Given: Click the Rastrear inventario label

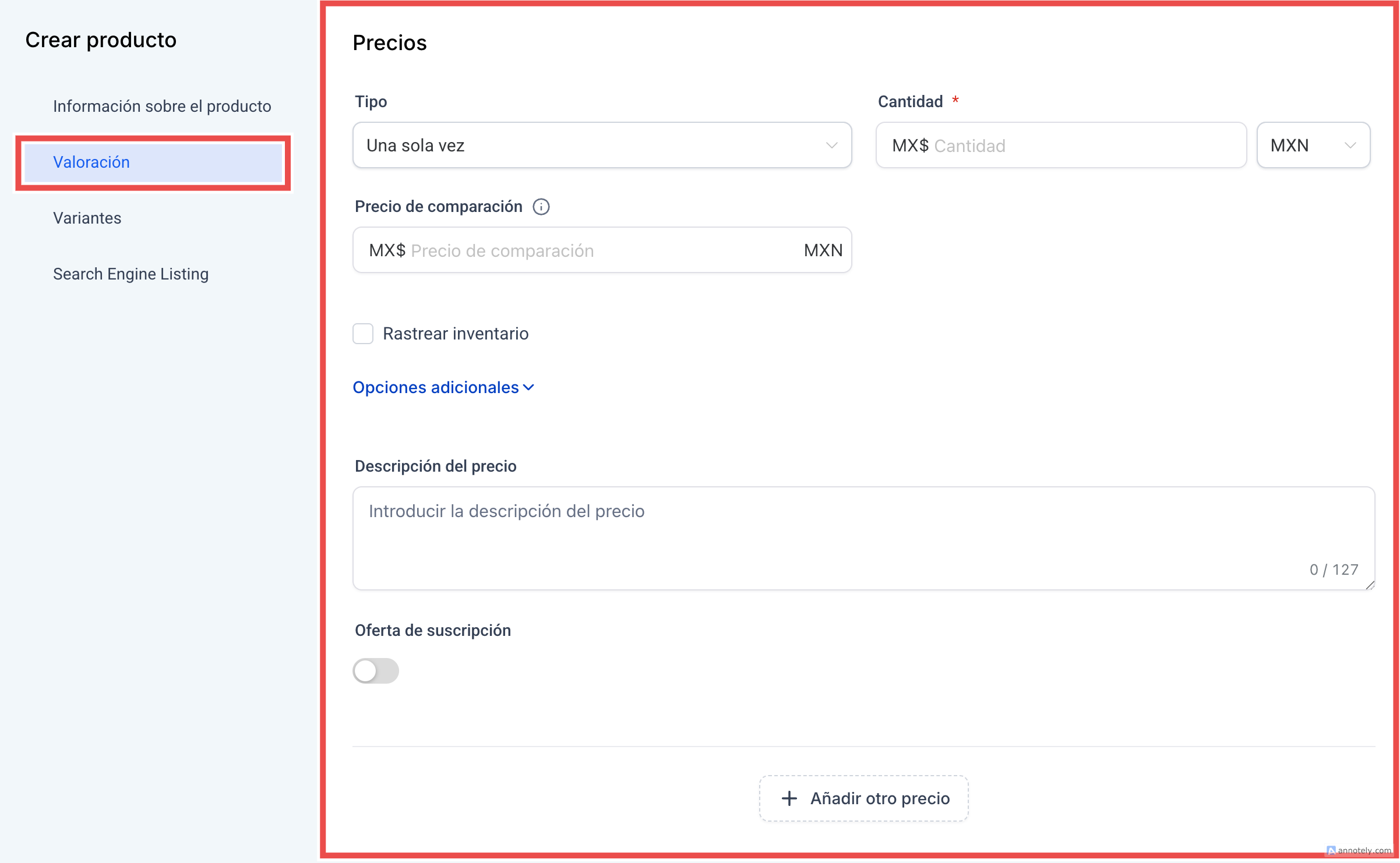Looking at the screenshot, I should pos(456,334).
